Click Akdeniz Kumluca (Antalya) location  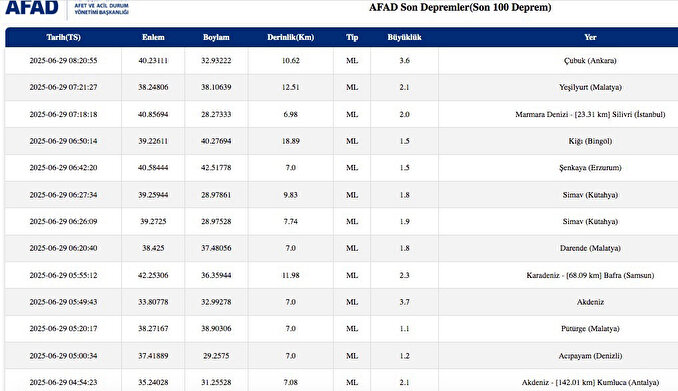click(590, 382)
